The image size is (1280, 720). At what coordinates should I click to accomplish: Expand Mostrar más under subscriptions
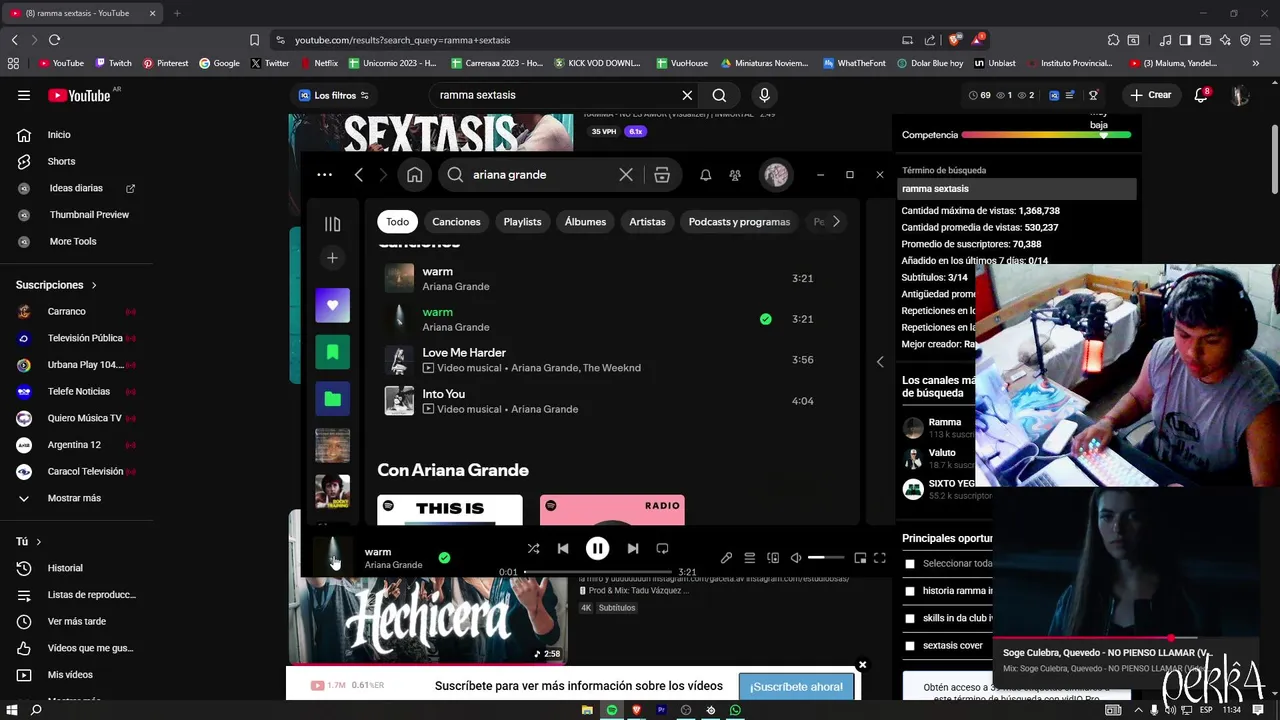pos(75,498)
